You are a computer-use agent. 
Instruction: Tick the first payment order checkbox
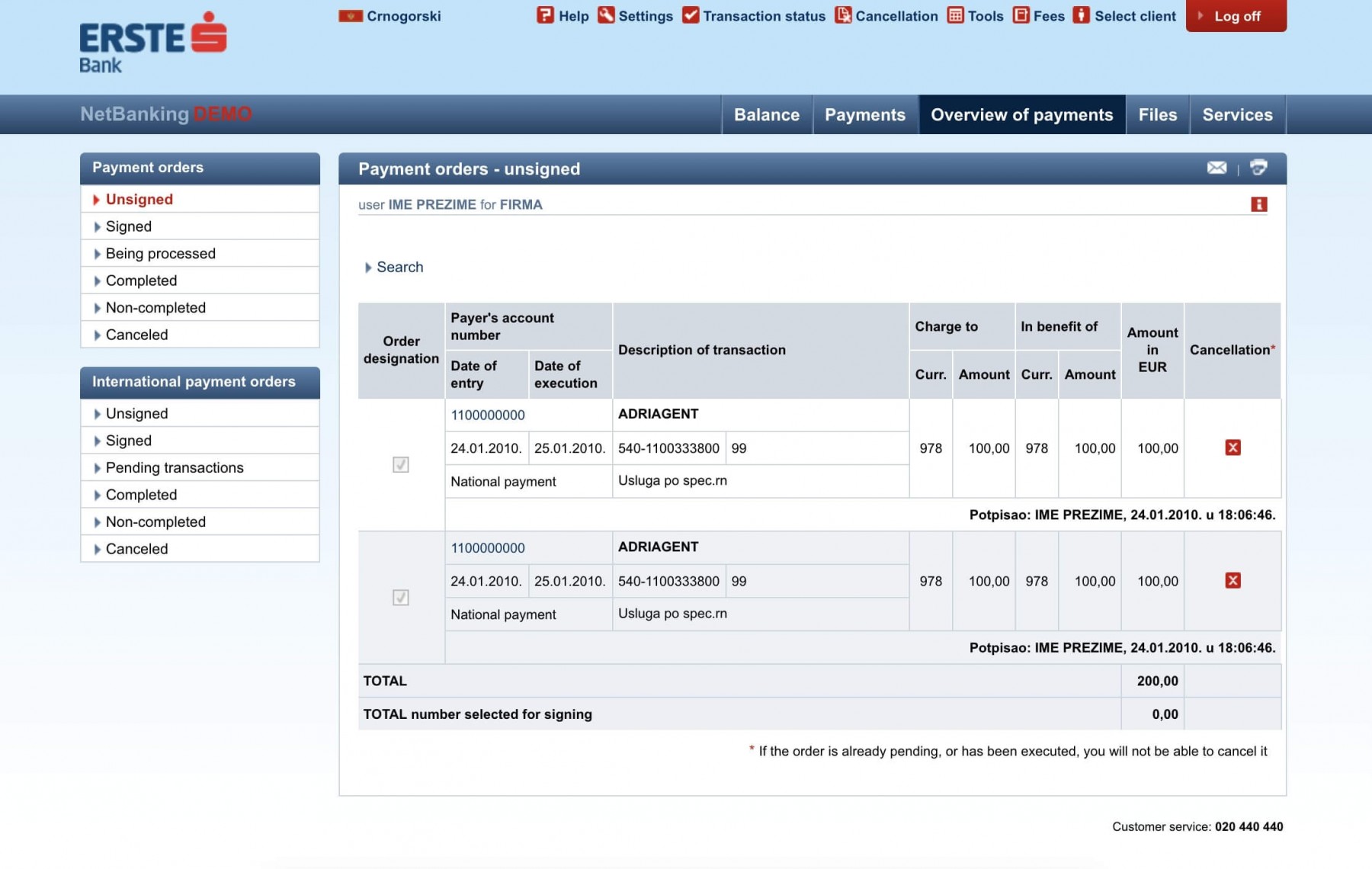pyautogui.click(x=401, y=464)
